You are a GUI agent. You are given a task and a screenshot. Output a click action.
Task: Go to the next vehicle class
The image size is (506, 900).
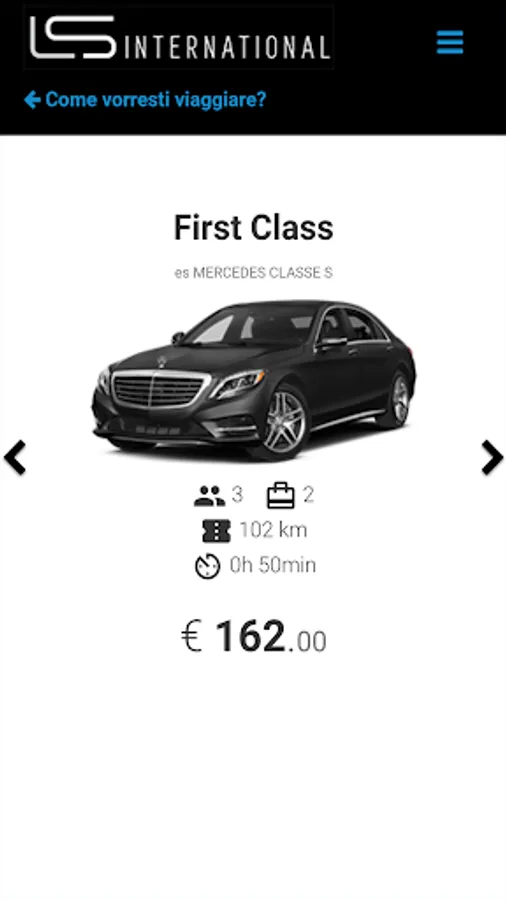click(492, 457)
